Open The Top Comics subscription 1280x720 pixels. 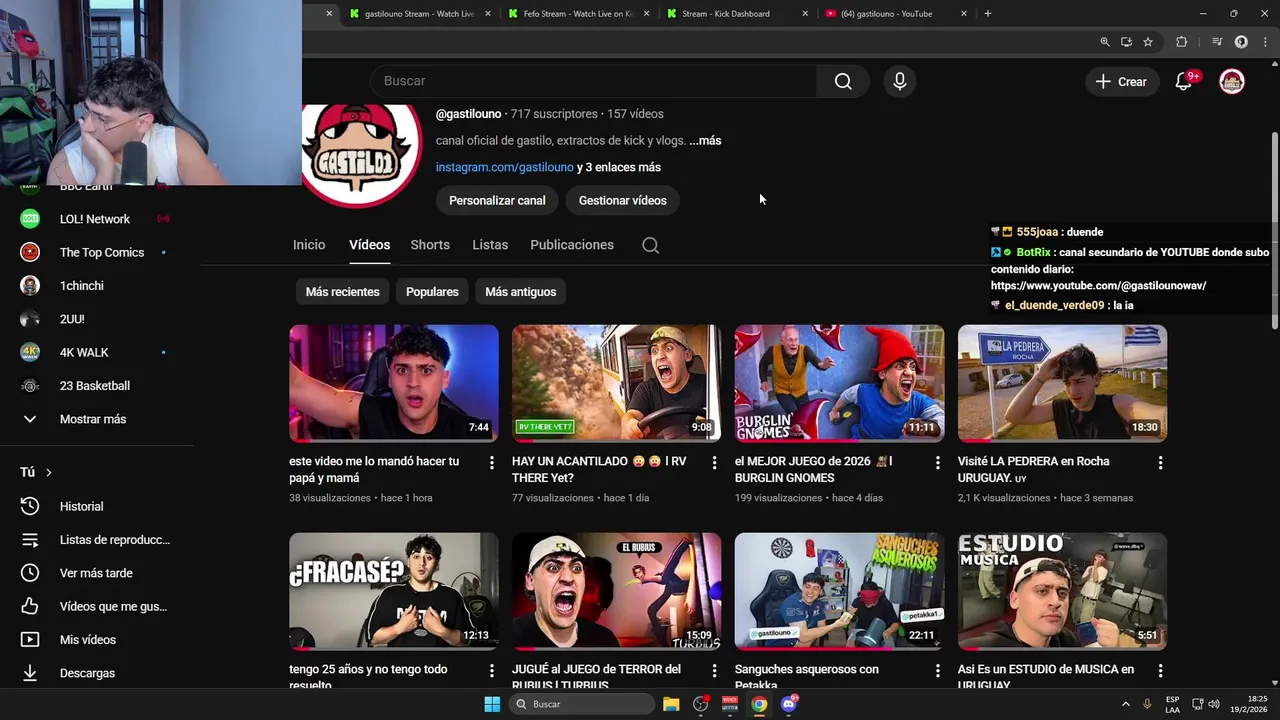pos(95,252)
